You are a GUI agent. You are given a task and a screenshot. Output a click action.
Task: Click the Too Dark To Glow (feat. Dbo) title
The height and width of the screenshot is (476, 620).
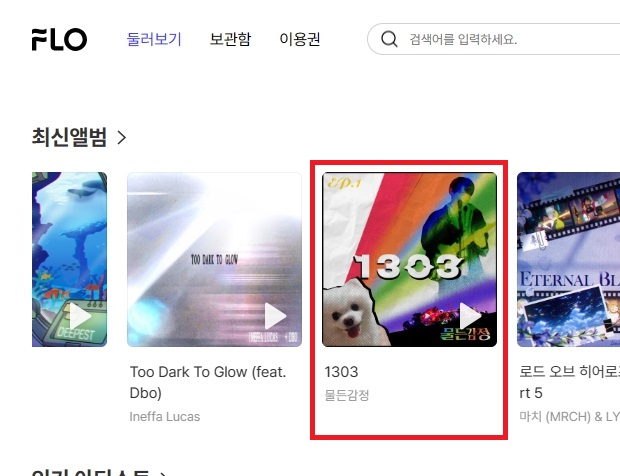(x=208, y=382)
